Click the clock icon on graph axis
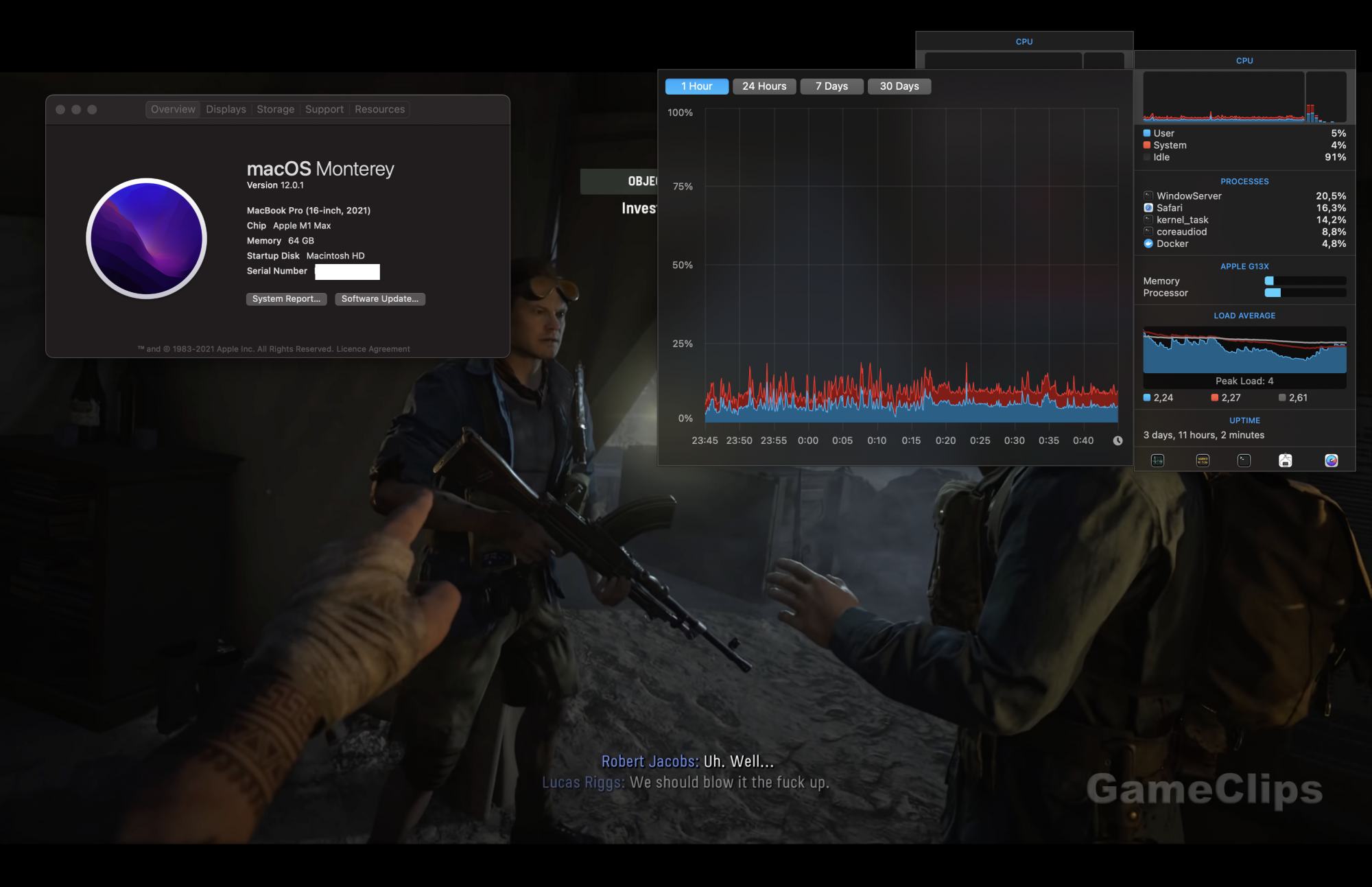Viewport: 1372px width, 887px height. [1117, 440]
